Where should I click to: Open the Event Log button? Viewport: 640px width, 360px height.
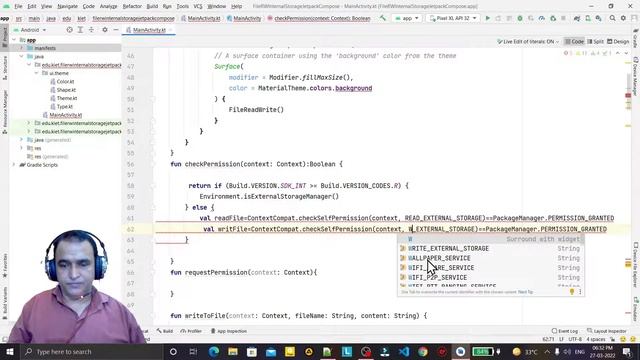[x=565, y=331]
